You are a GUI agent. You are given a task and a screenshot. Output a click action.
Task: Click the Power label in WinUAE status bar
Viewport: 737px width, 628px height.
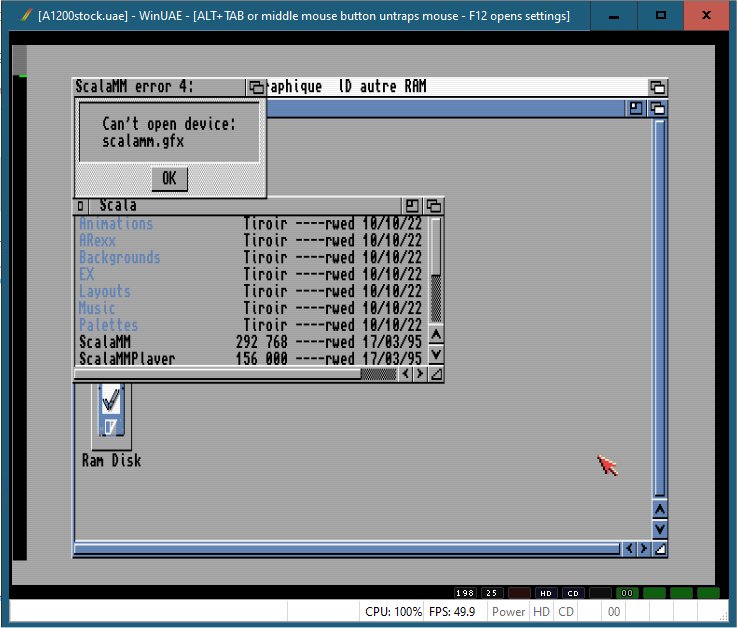point(508,612)
